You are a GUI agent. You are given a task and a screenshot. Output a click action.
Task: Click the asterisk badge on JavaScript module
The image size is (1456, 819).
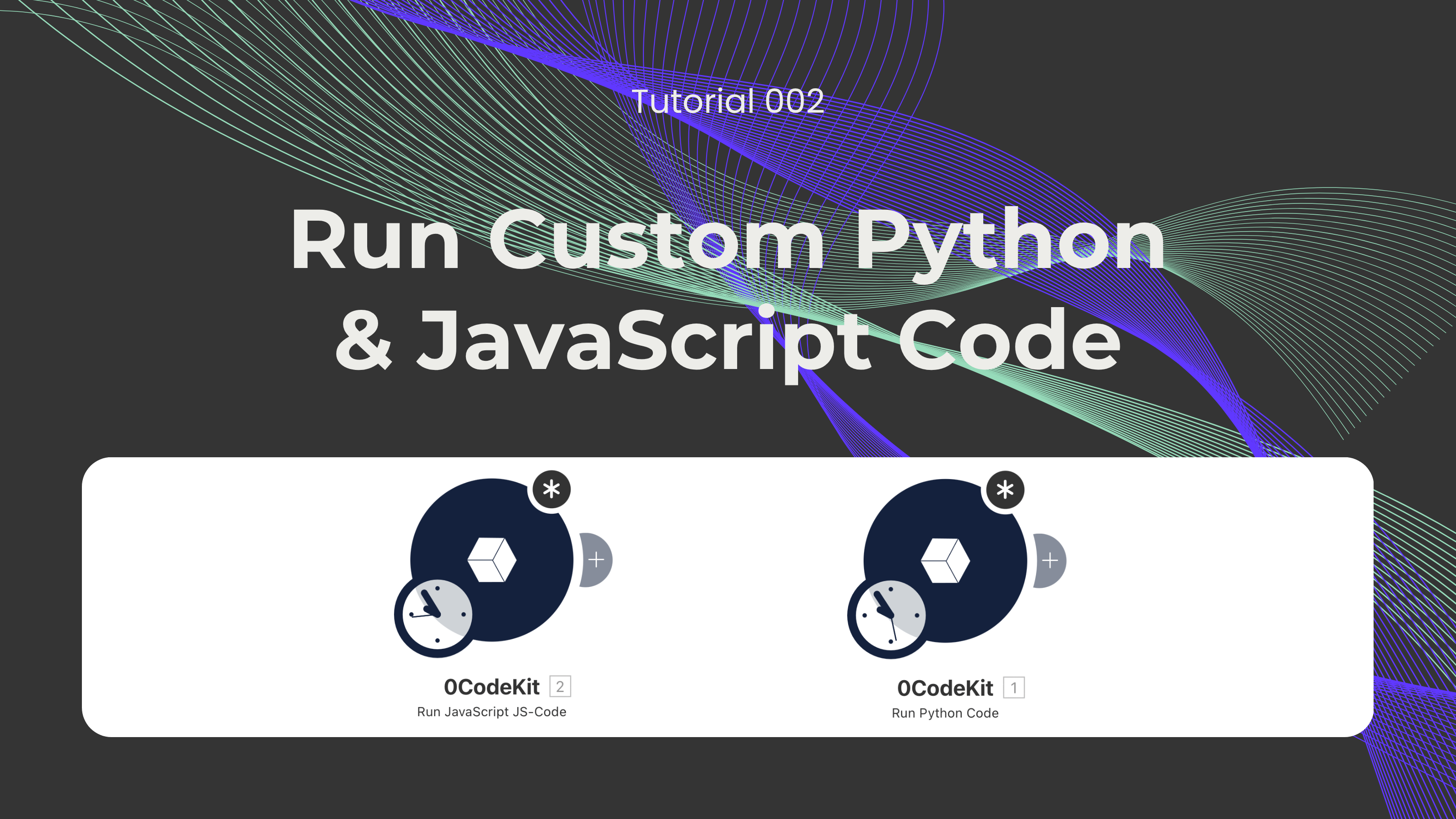(551, 490)
